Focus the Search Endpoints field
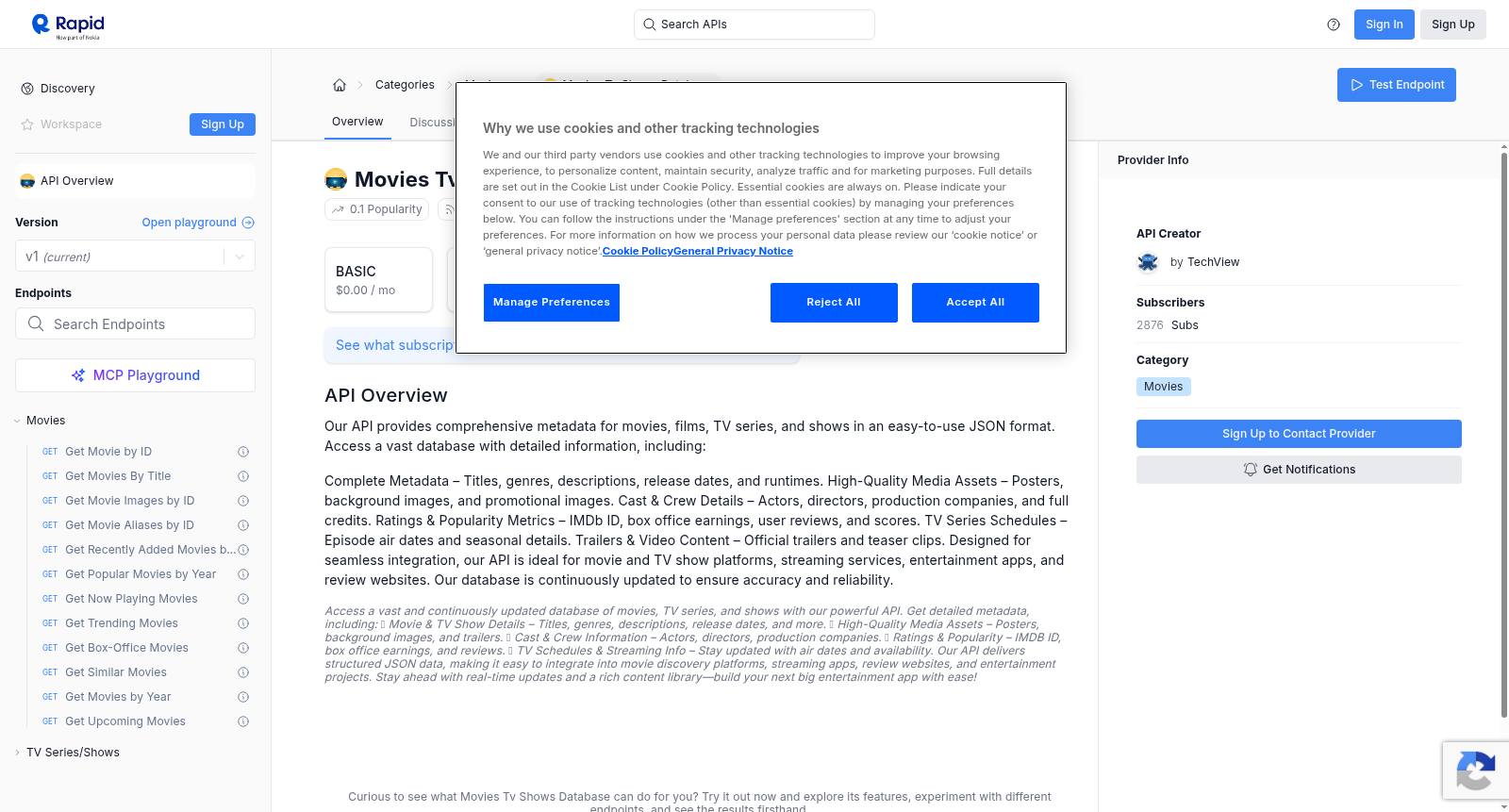The image size is (1509, 812). (135, 323)
